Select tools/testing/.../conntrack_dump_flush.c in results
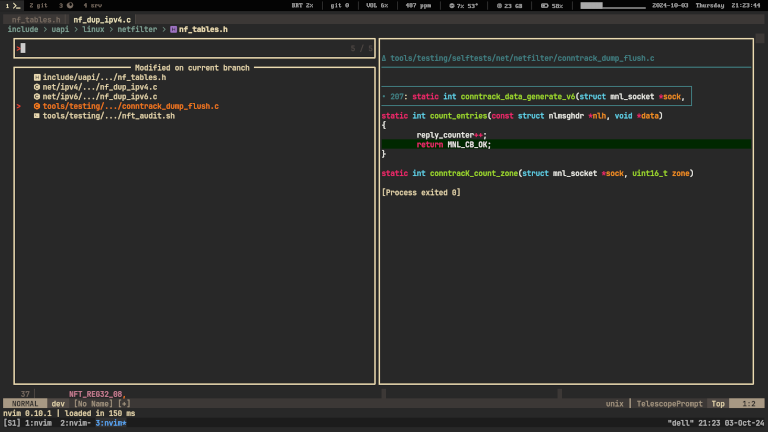This screenshot has height=432, width=768. coord(130,106)
